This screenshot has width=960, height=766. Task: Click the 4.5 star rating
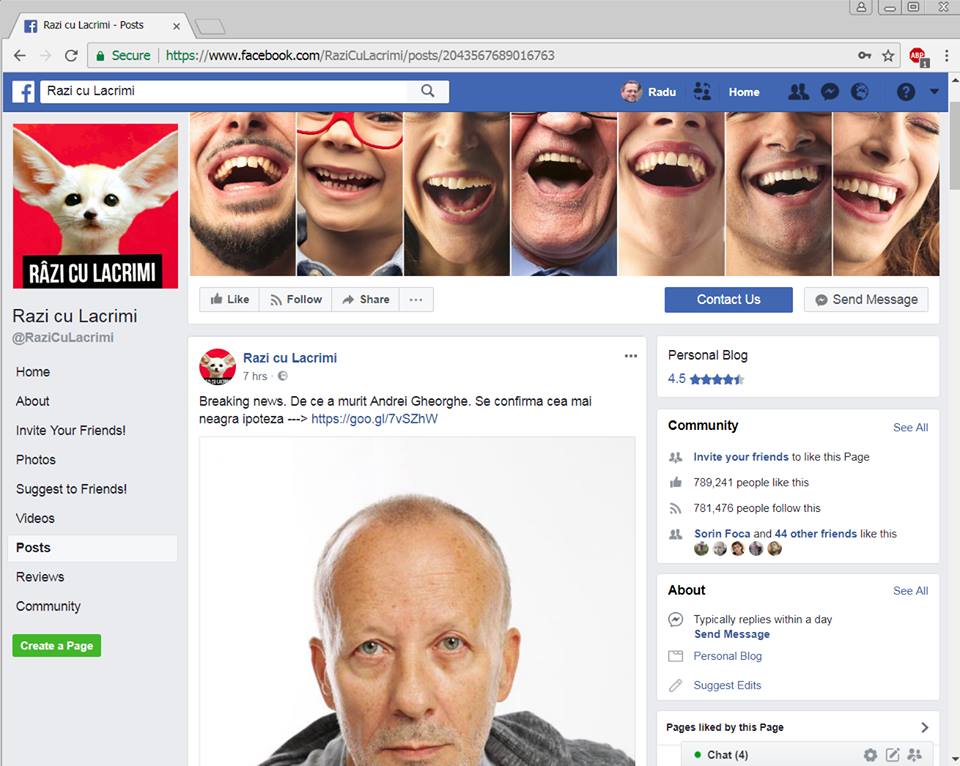point(705,379)
